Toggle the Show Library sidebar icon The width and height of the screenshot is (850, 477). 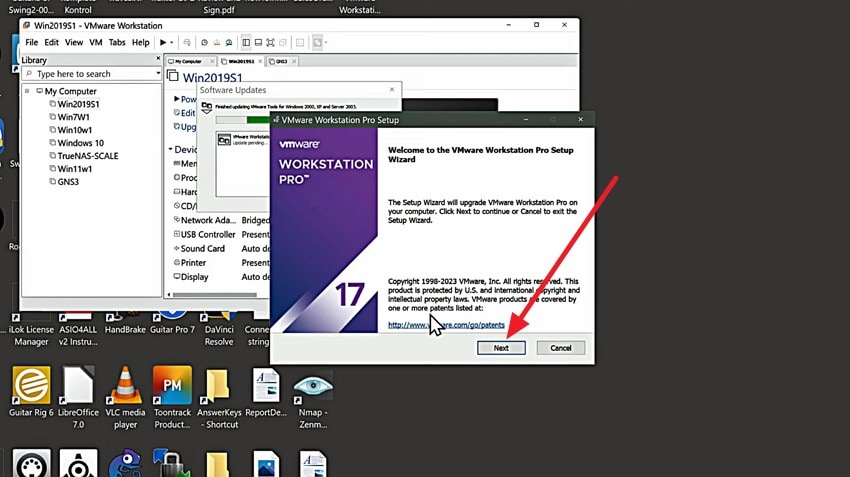point(246,42)
